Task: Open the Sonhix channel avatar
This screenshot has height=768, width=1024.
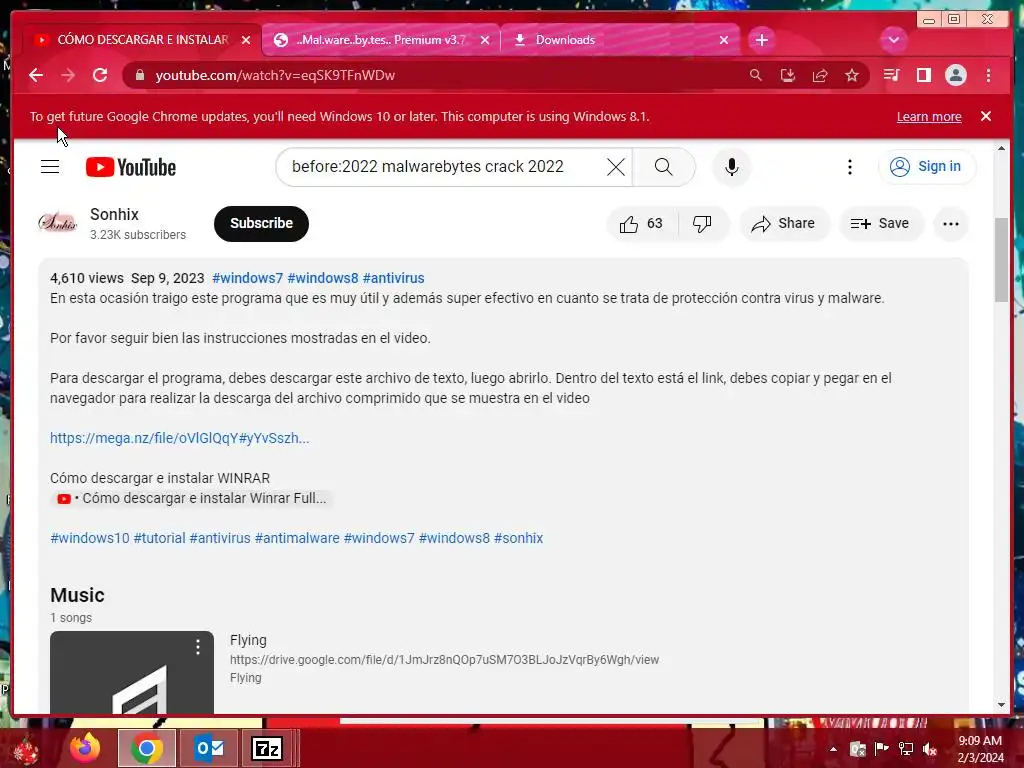Action: tap(57, 223)
